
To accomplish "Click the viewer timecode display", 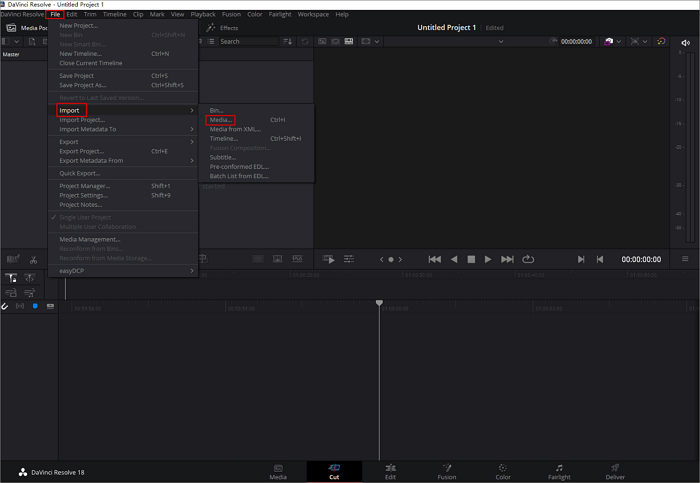I will coord(641,259).
